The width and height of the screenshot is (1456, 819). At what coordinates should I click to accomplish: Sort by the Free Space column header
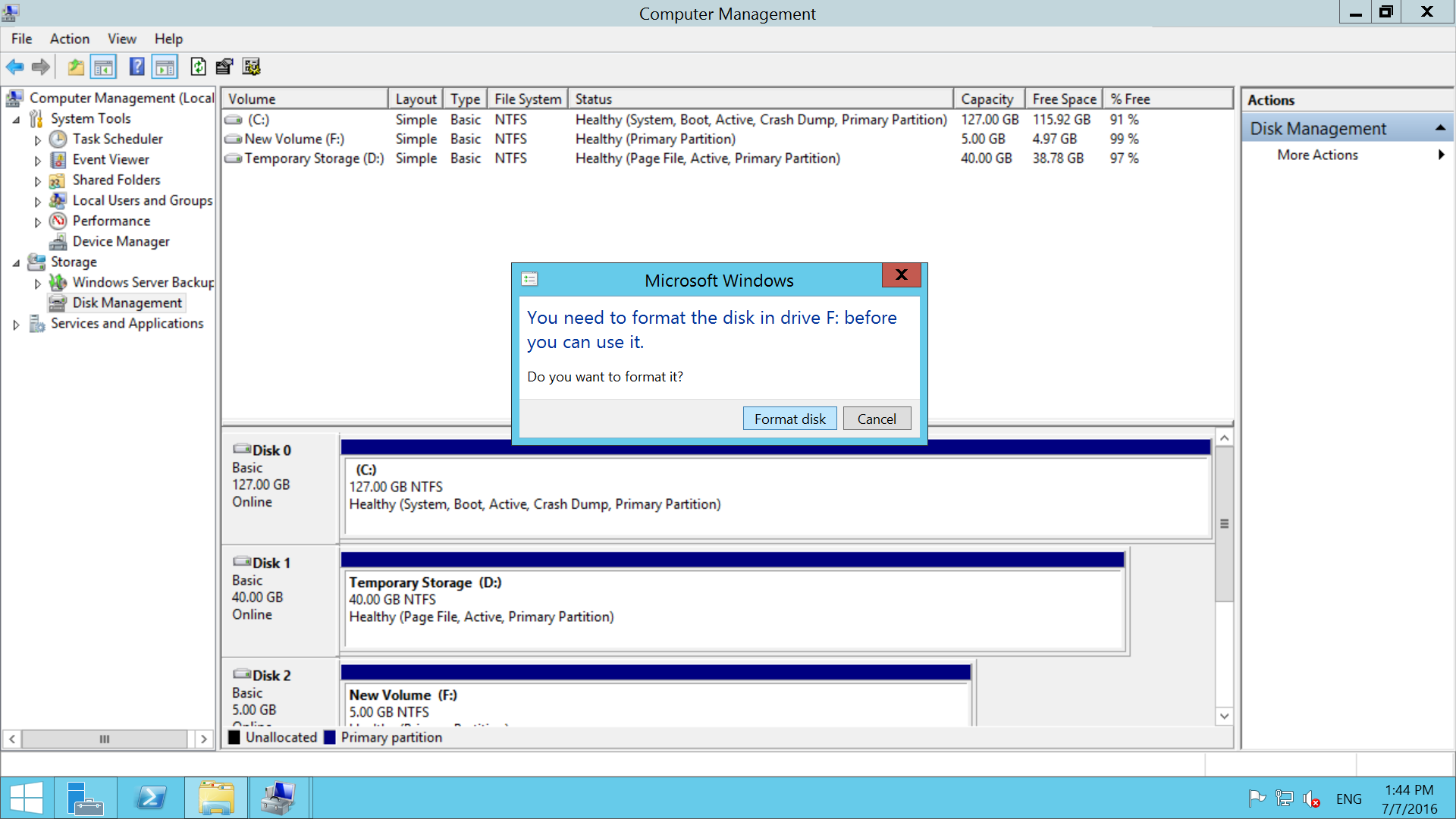point(1064,99)
